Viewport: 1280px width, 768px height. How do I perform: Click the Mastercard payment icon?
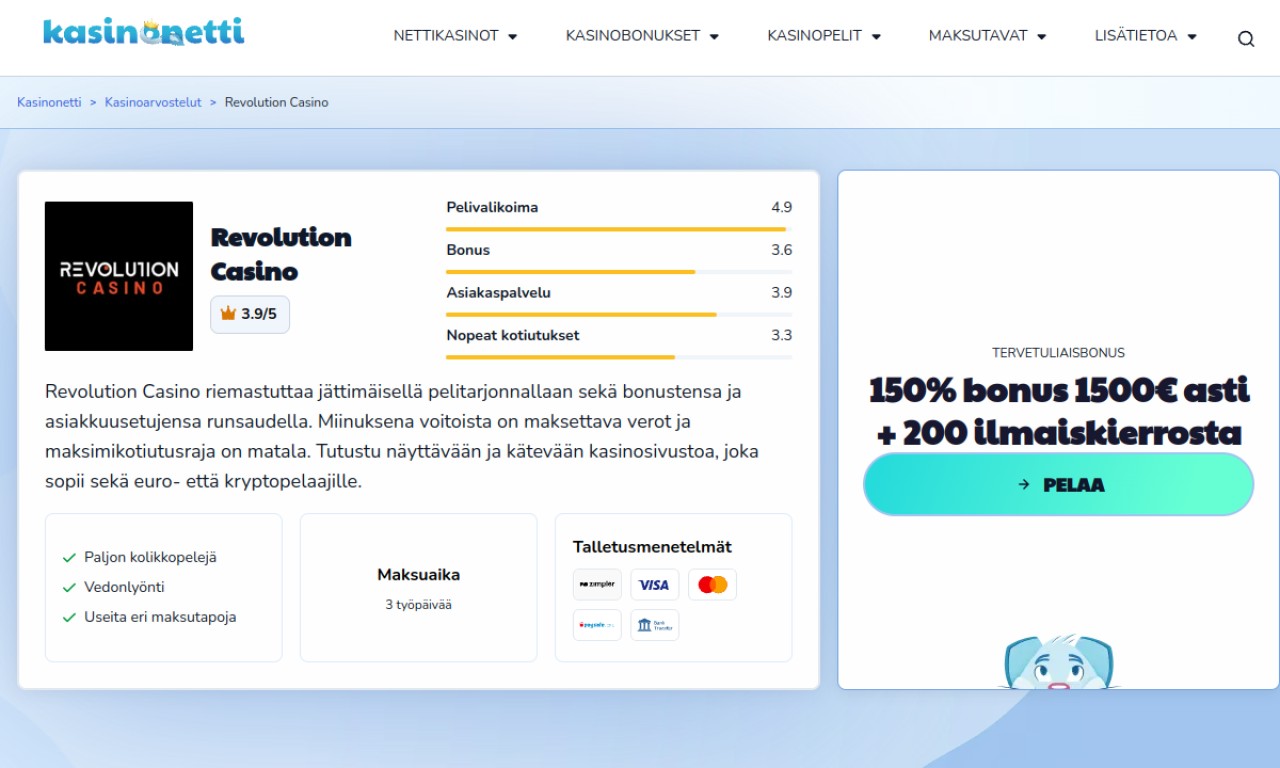coord(712,584)
